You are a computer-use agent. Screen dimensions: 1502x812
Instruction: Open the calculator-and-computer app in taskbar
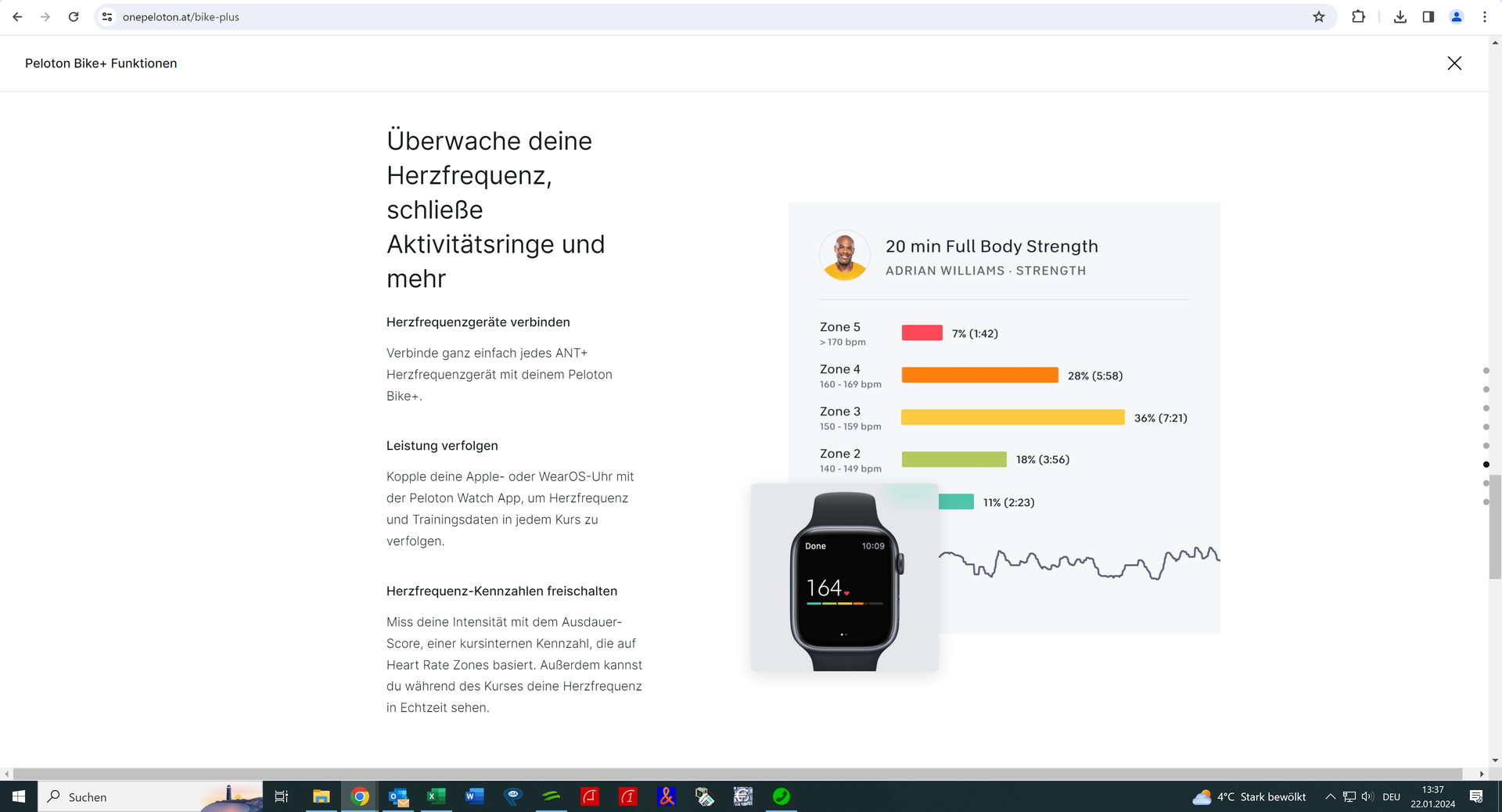[705, 796]
